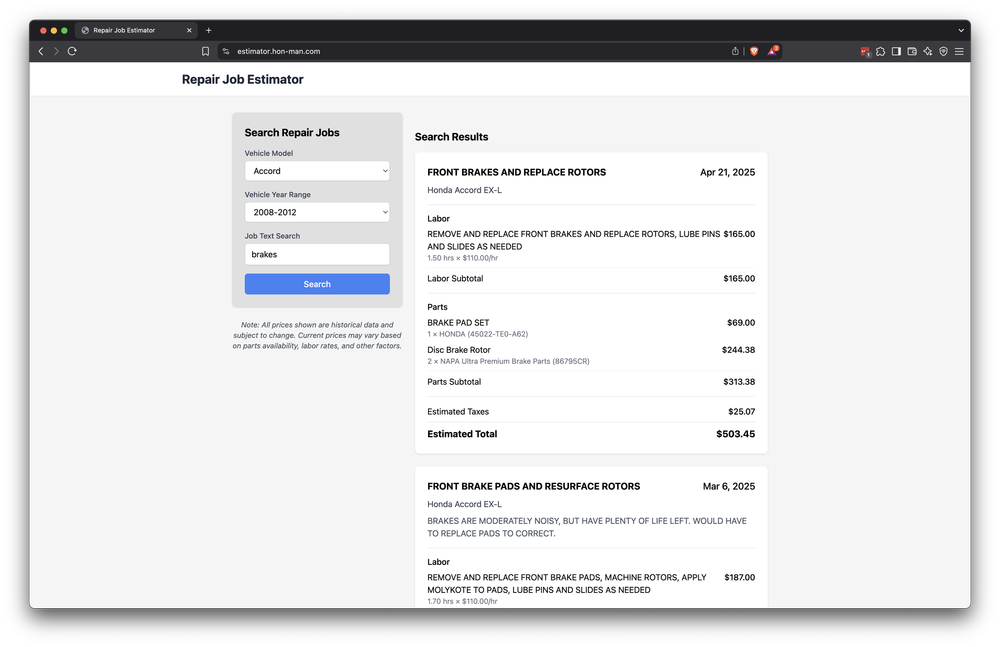This screenshot has width=1000, height=647.
Task: Open the Brave Wallet icon
Action: tap(911, 51)
